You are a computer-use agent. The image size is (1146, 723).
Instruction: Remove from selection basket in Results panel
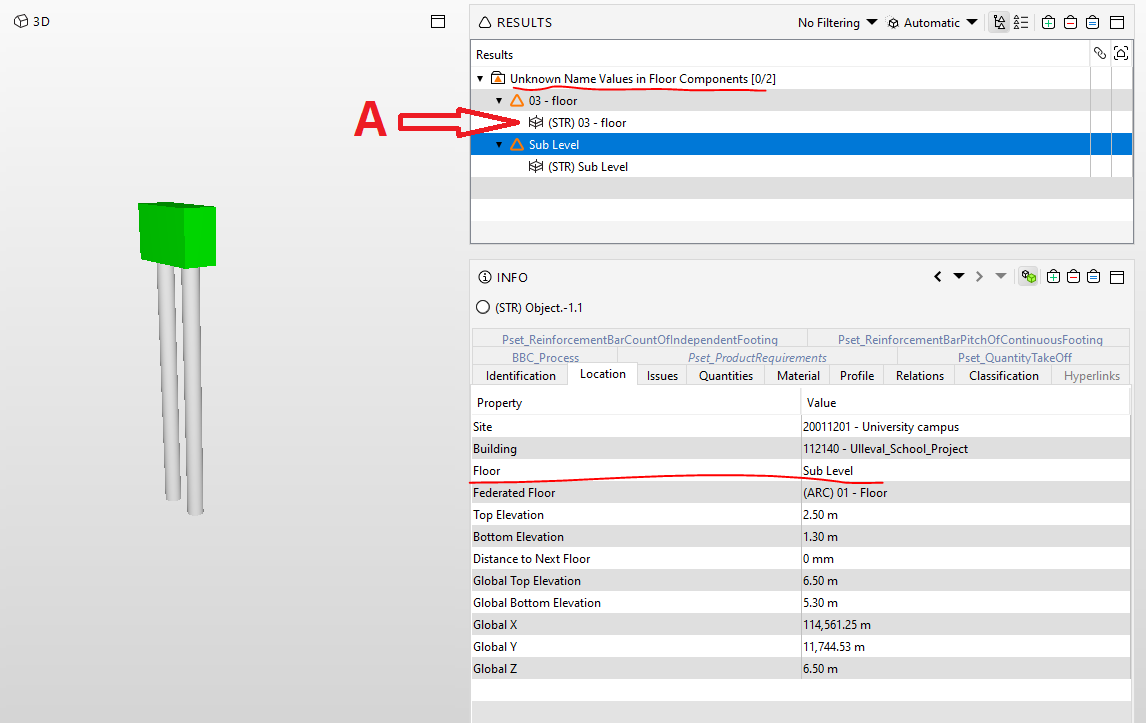pos(1070,23)
